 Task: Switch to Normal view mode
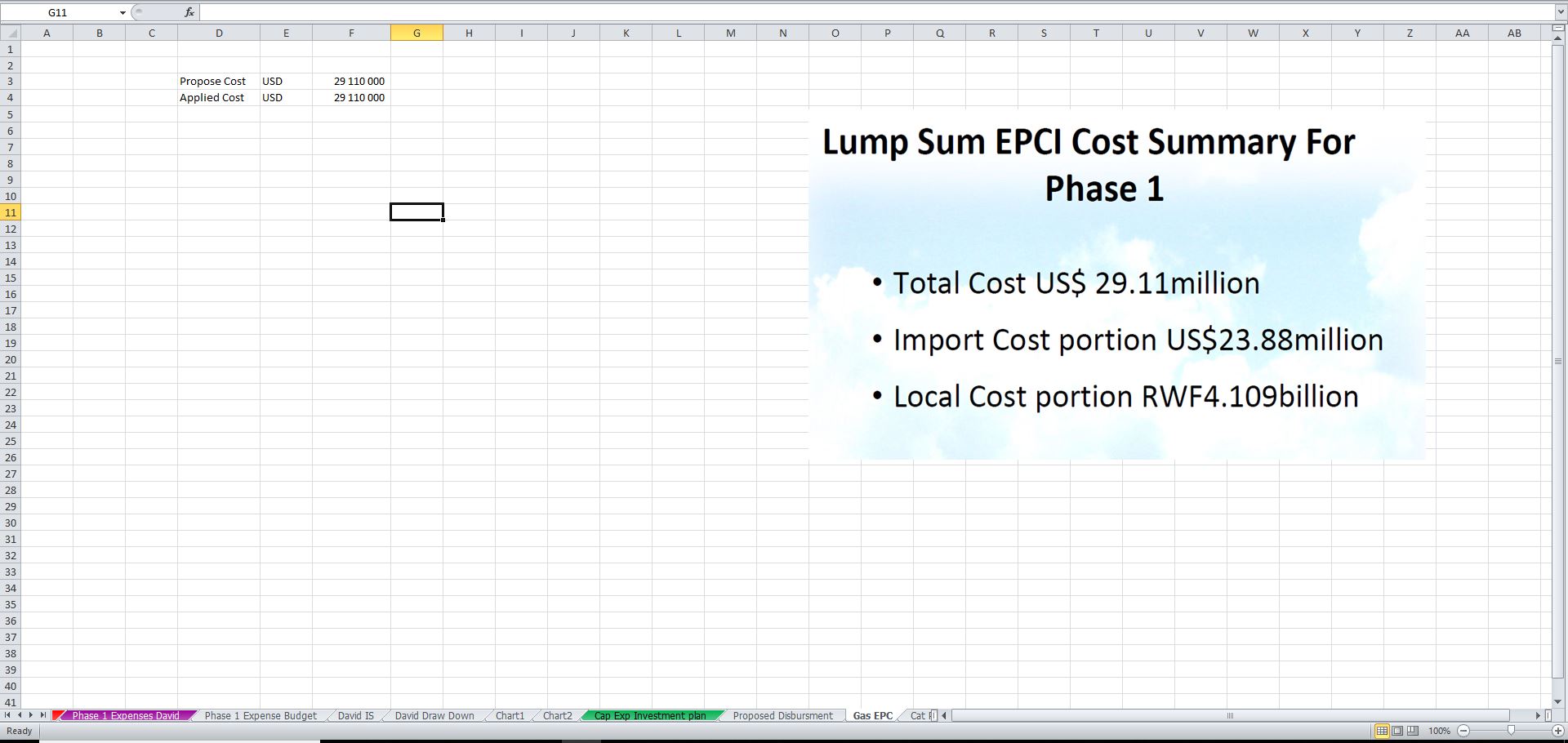coord(1381,731)
